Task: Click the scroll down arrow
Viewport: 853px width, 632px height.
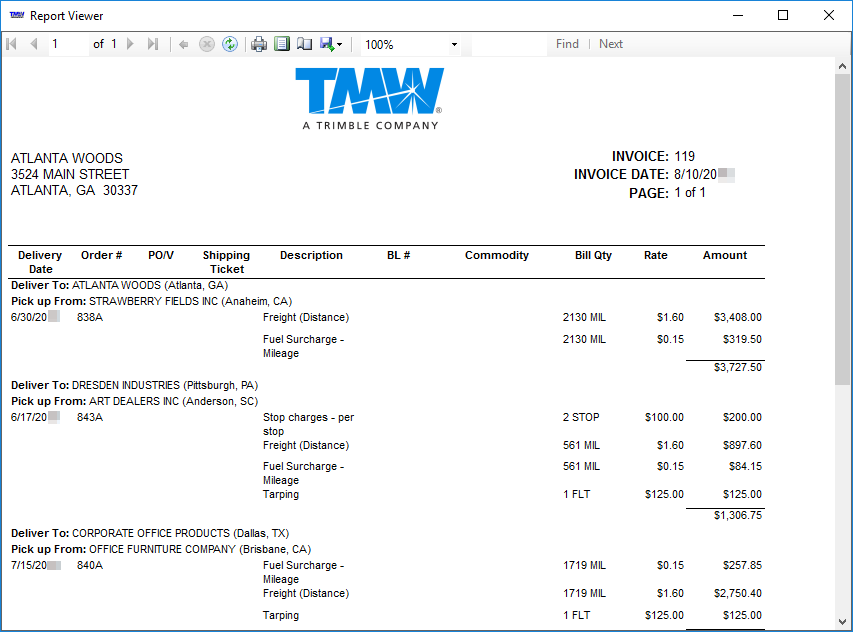Action: pyautogui.click(x=842, y=621)
